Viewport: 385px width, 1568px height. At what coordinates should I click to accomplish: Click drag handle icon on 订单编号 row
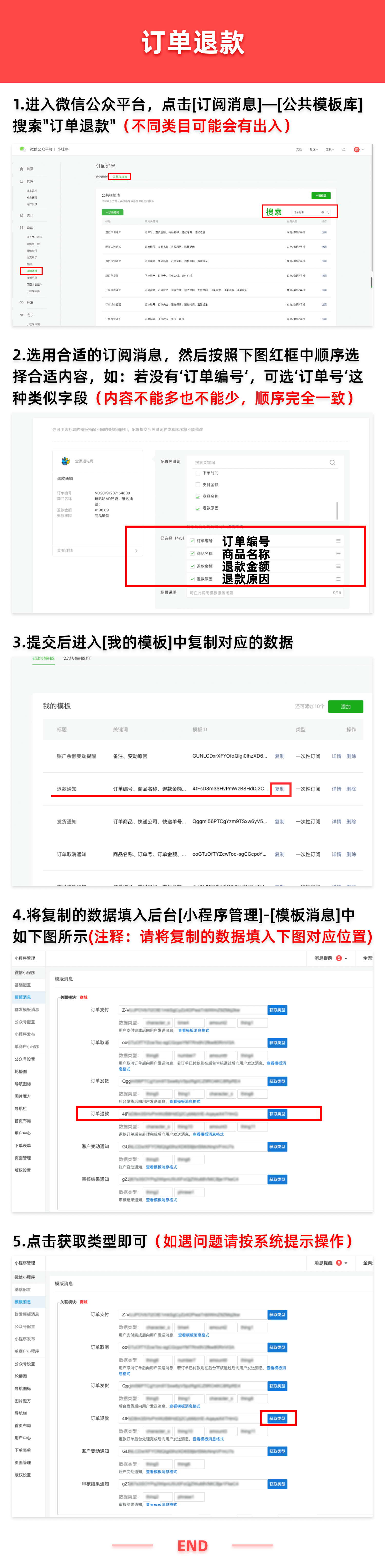tap(338, 540)
